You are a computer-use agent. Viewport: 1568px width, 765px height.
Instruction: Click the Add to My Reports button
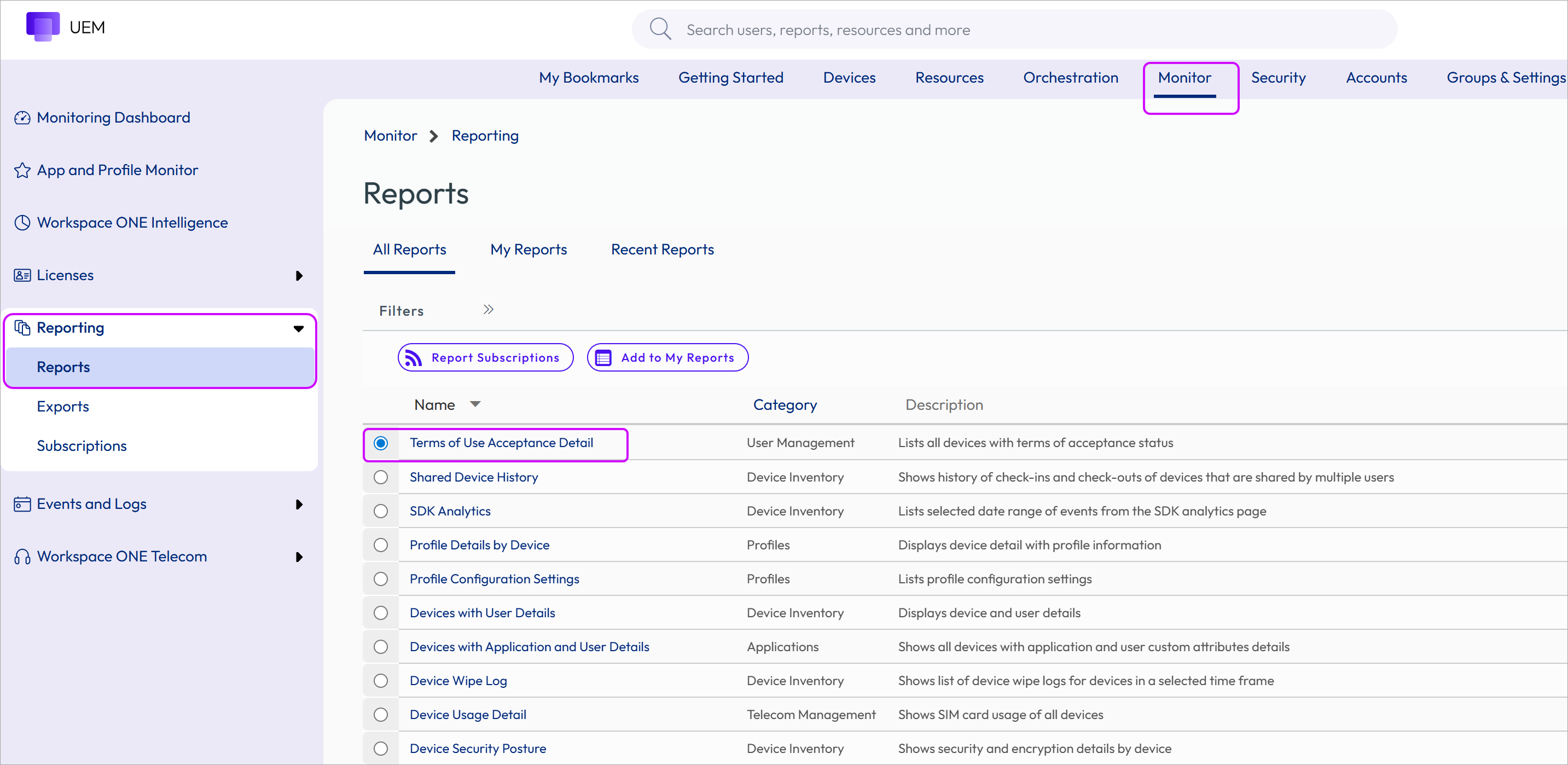pos(667,358)
